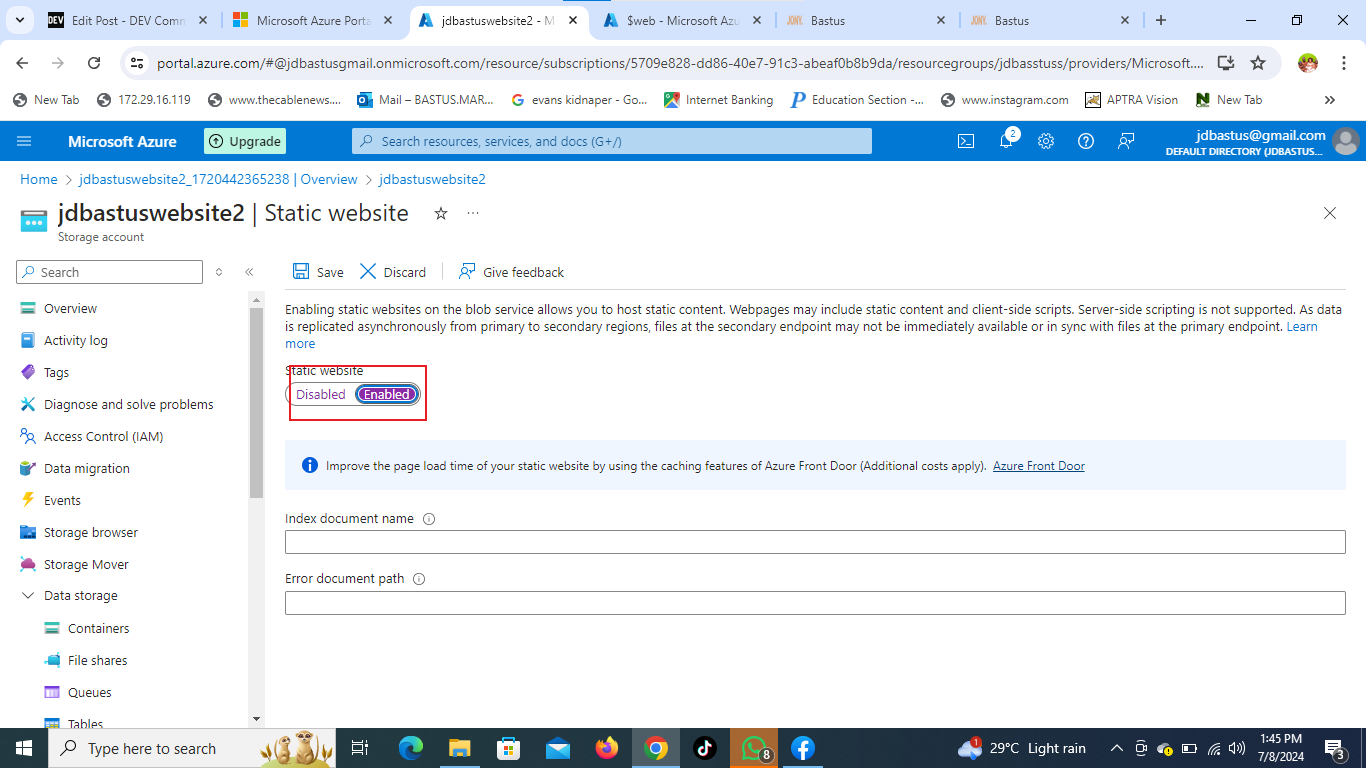Show more bookmarks with the double chevron

pos(1330,100)
